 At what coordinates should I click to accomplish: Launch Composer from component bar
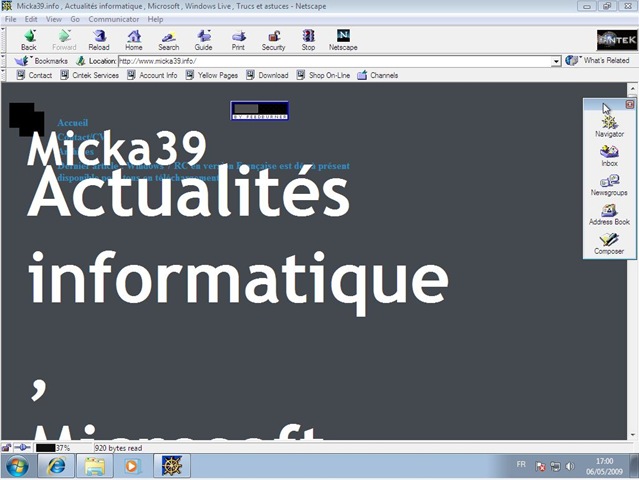609,244
